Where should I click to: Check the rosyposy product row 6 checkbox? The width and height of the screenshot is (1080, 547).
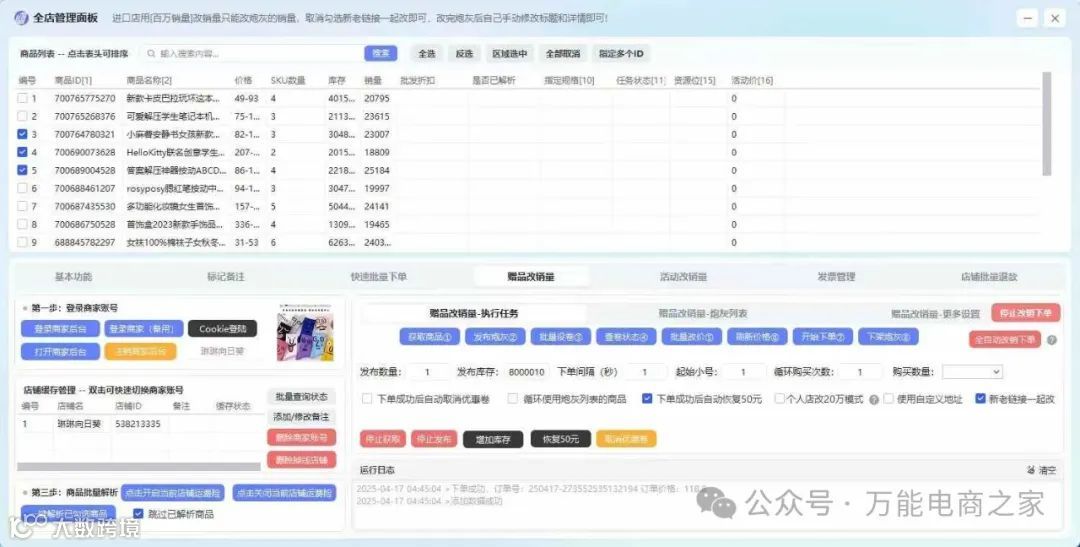point(23,188)
